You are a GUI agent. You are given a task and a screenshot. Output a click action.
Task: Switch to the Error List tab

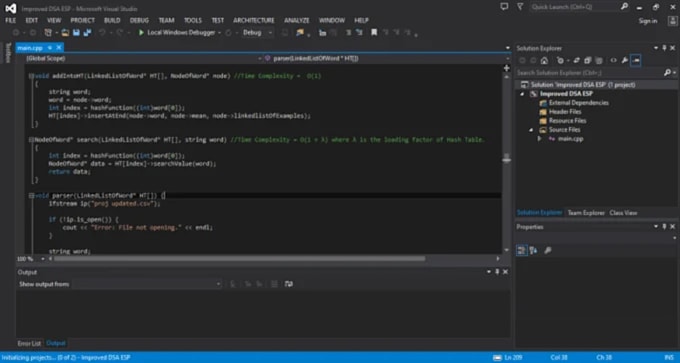pos(29,343)
